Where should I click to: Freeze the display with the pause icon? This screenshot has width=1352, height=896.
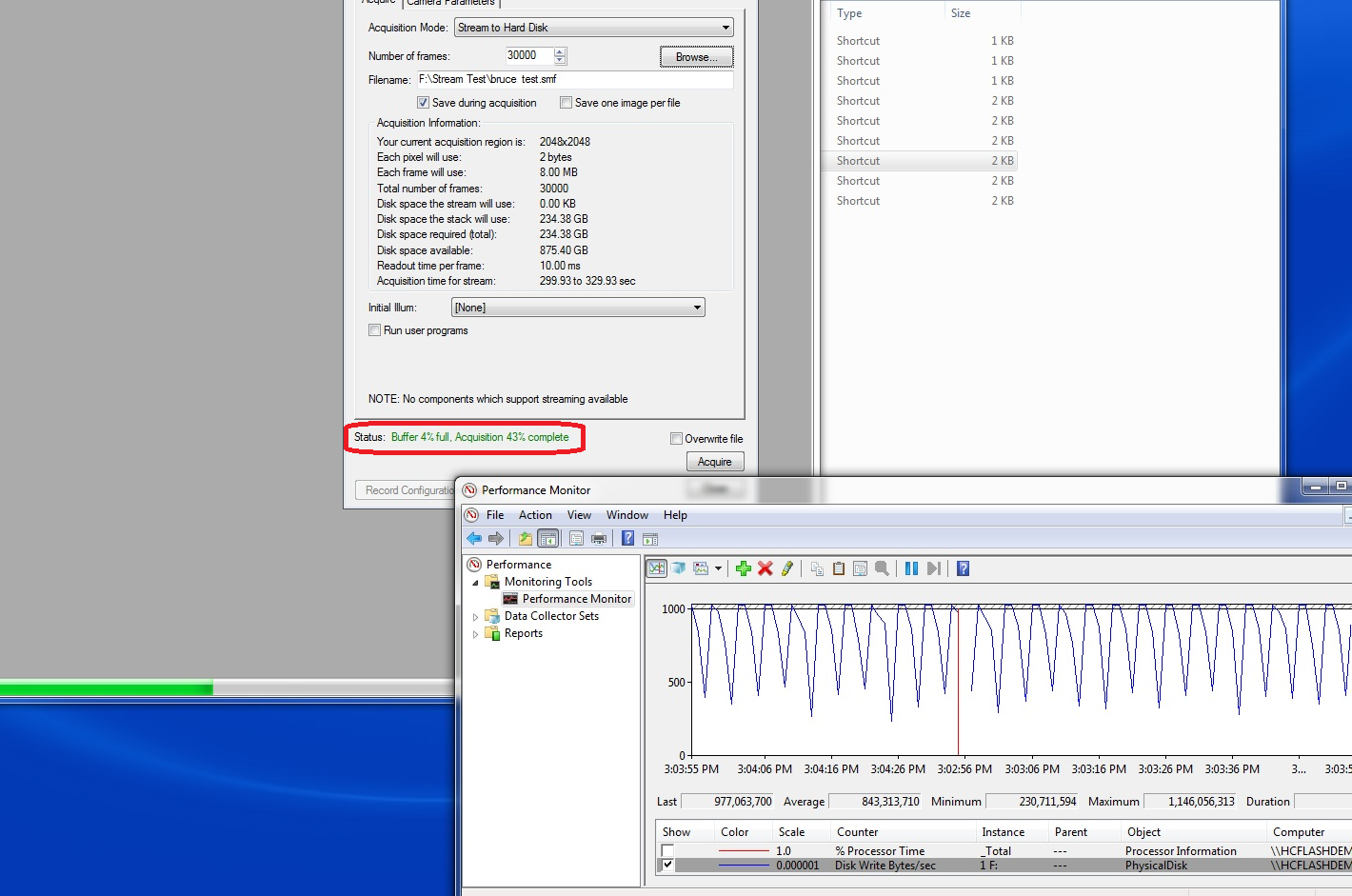pos(911,568)
